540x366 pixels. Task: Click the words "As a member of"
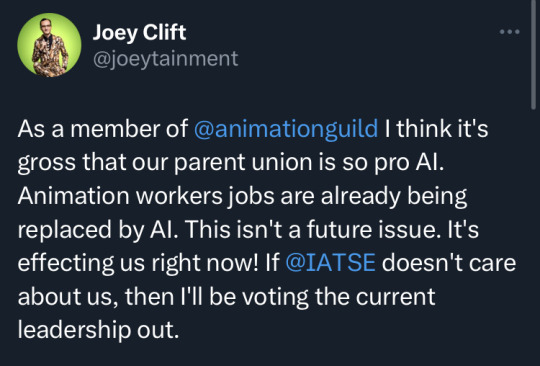tap(103, 129)
